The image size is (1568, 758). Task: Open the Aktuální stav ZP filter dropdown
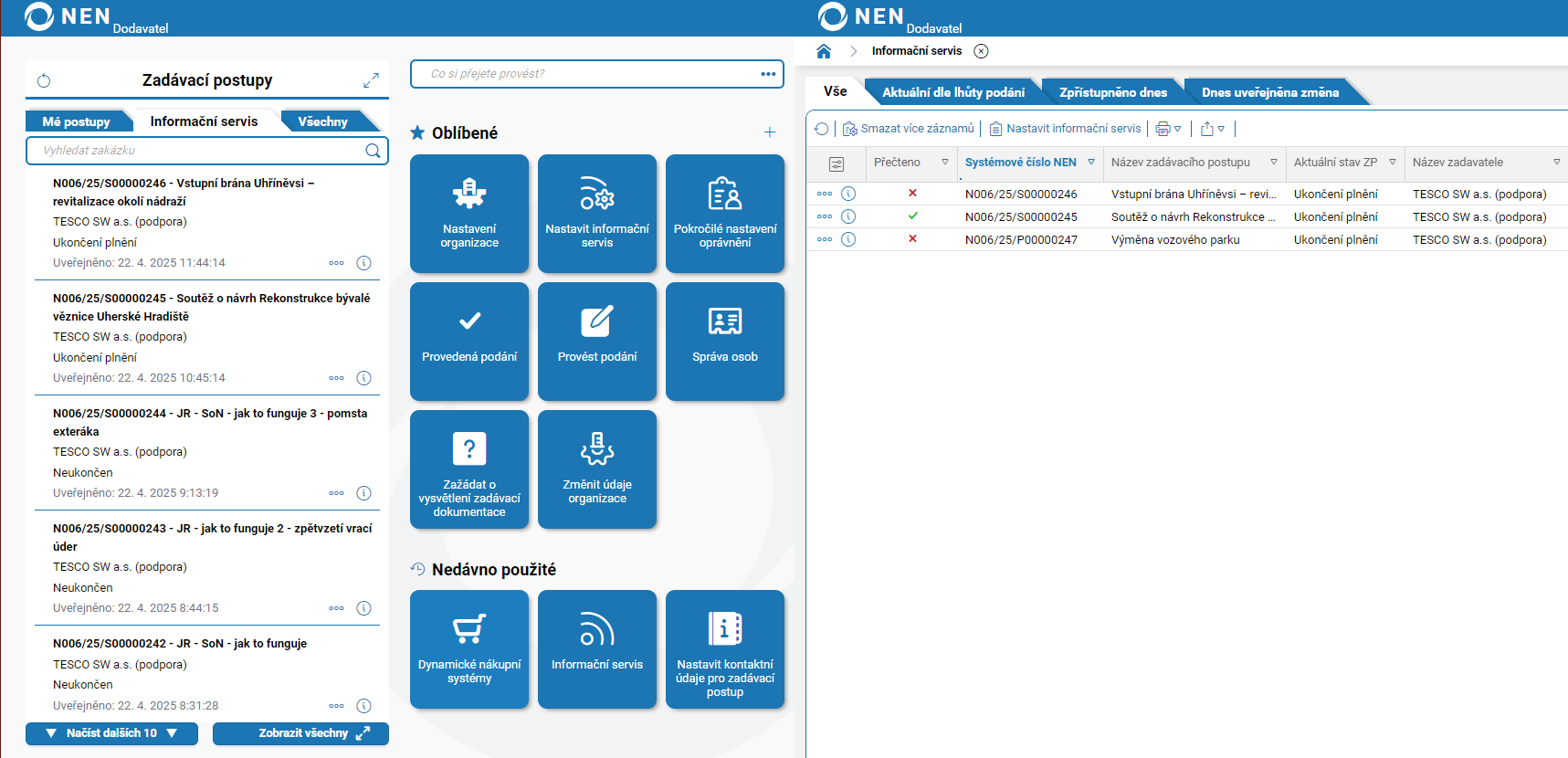[x=1393, y=163]
